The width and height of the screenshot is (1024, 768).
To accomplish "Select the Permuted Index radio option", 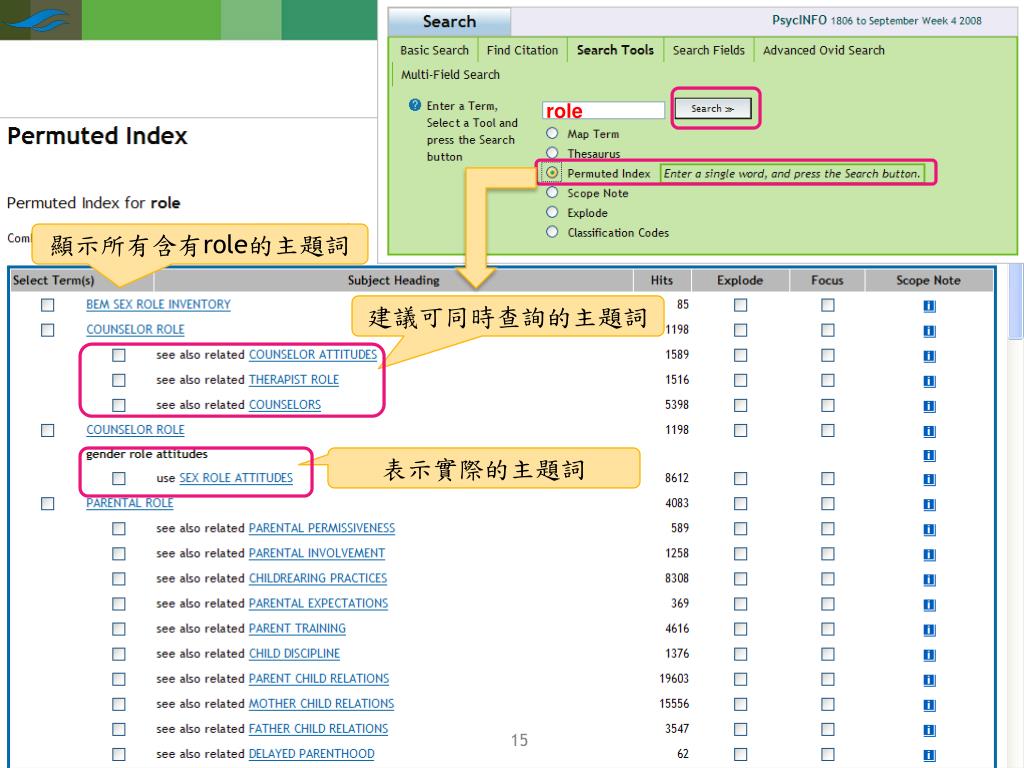I will (552, 172).
